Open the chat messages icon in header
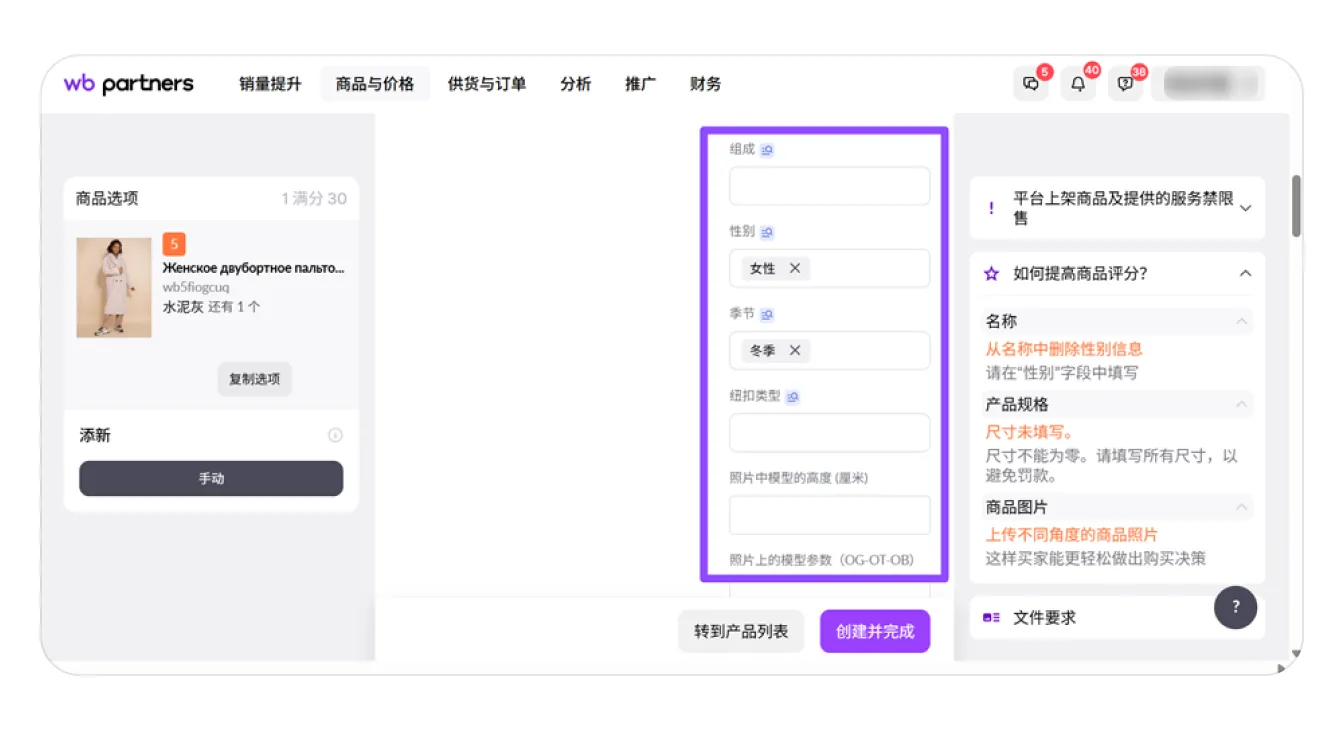Image resolution: width=1344 pixels, height=730 pixels. tap(1031, 84)
